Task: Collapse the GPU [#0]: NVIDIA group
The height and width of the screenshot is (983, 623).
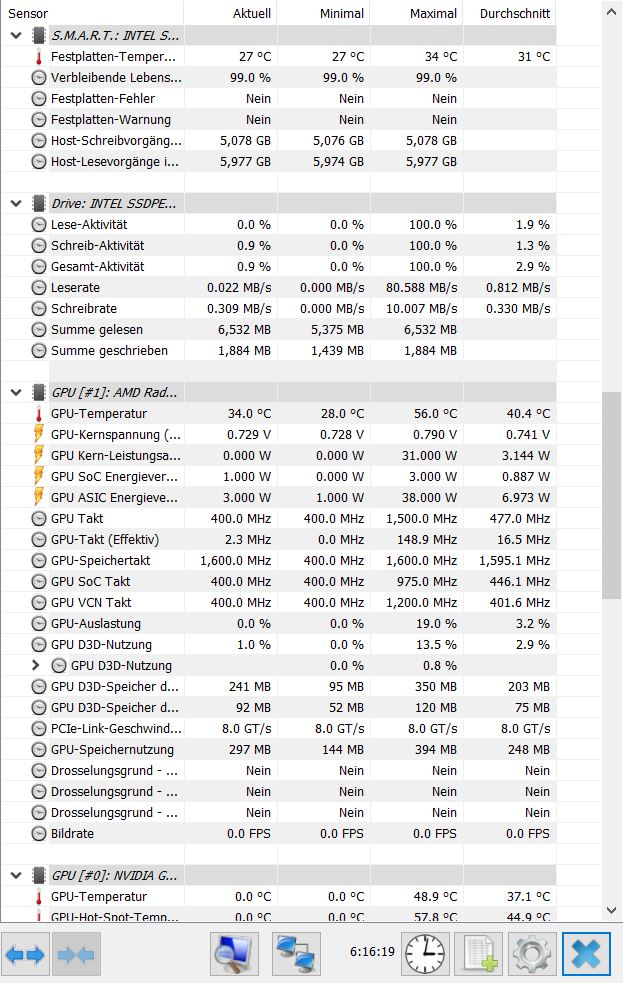Action: pyautogui.click(x=16, y=876)
